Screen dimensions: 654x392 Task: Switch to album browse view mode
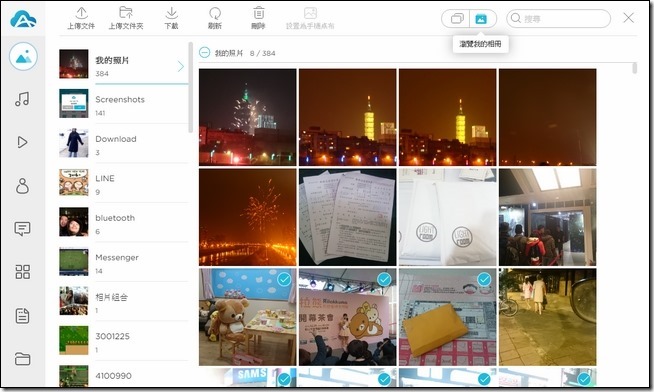482,19
